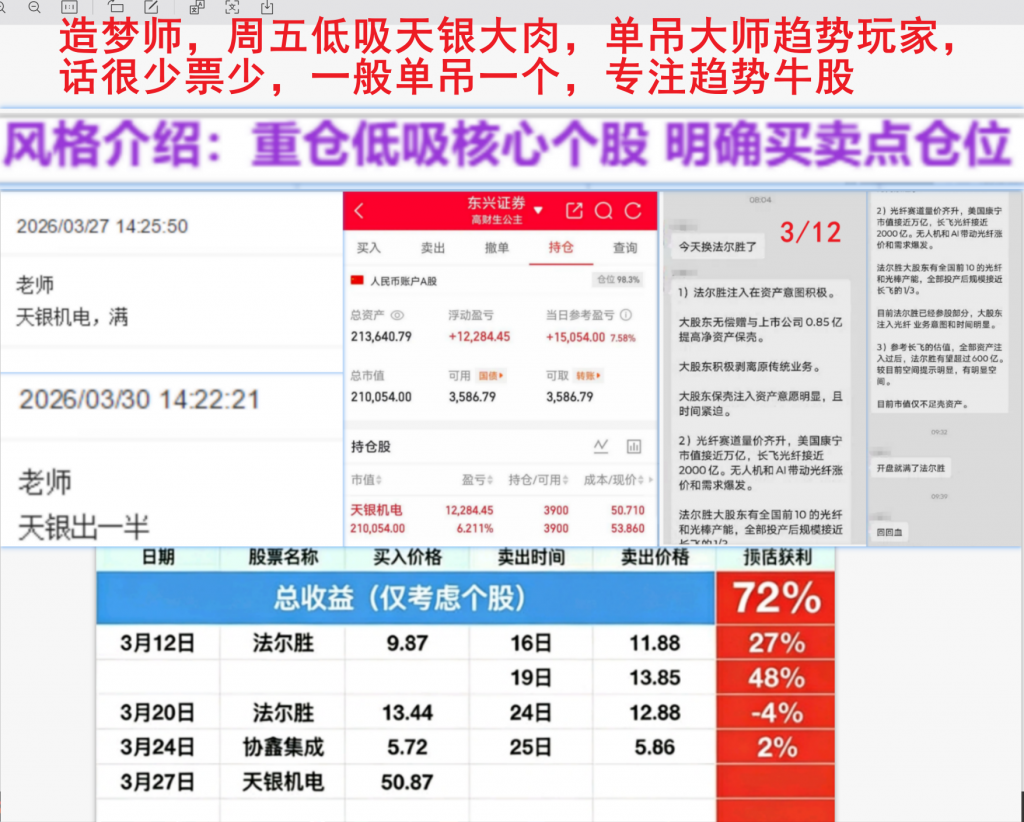Click the actual-size view icon in toolbar

(69, 7)
